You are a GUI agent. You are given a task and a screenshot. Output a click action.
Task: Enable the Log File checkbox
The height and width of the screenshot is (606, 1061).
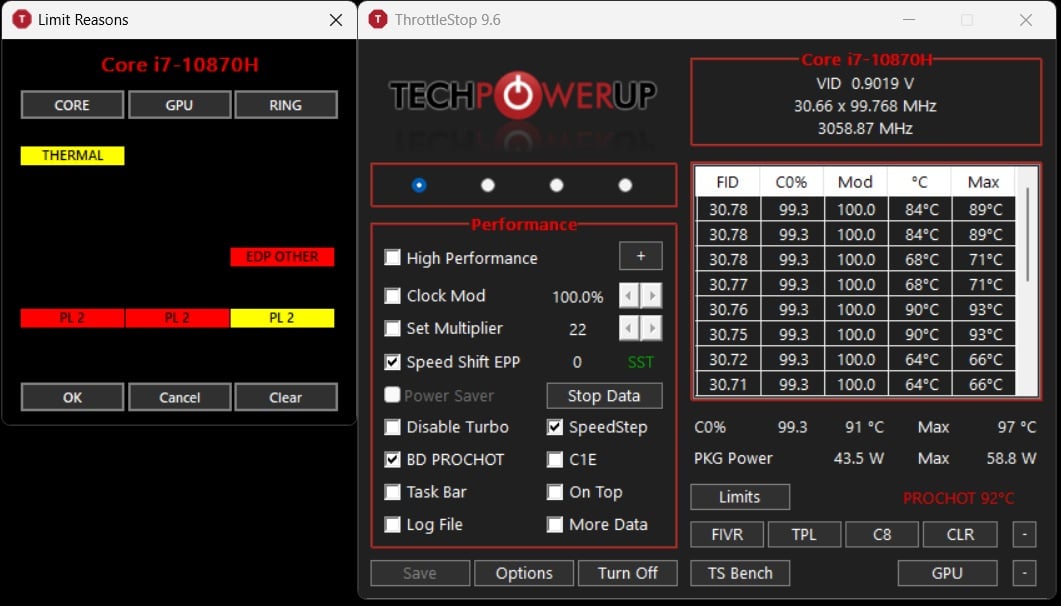(392, 525)
